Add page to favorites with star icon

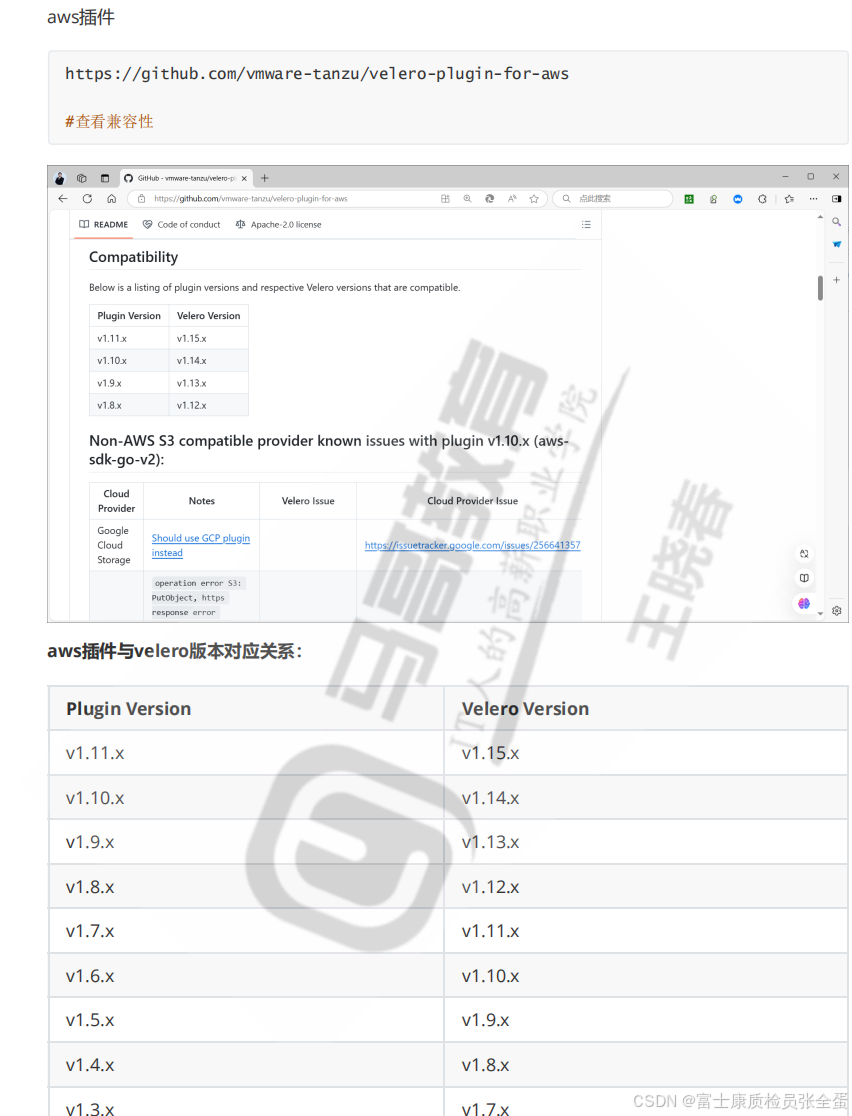pos(534,199)
